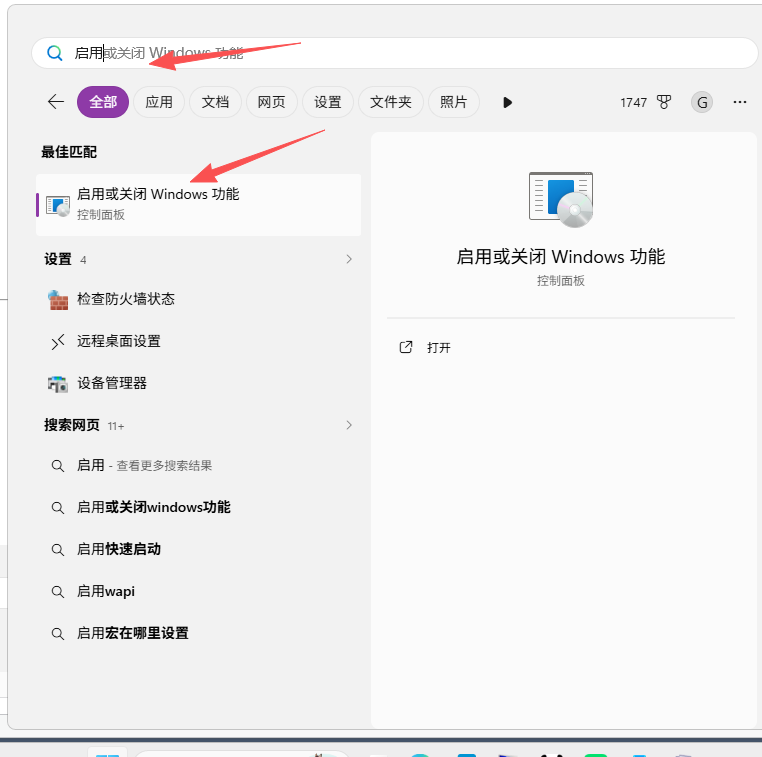Viewport: 762px width, 757px height.
Task: Click the back arrow beside filter tabs
Action: click(x=56, y=102)
